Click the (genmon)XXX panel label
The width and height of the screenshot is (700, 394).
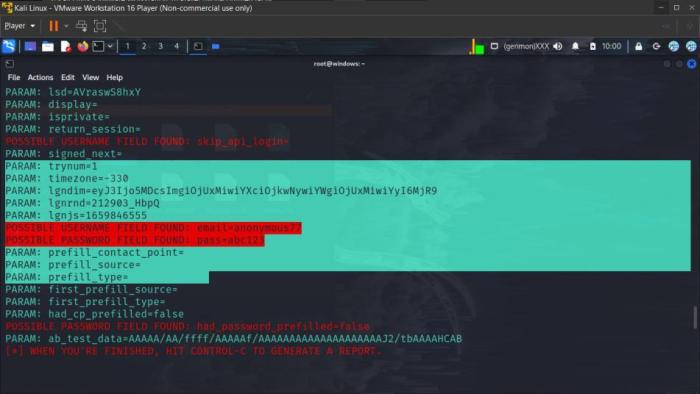click(x=526, y=46)
